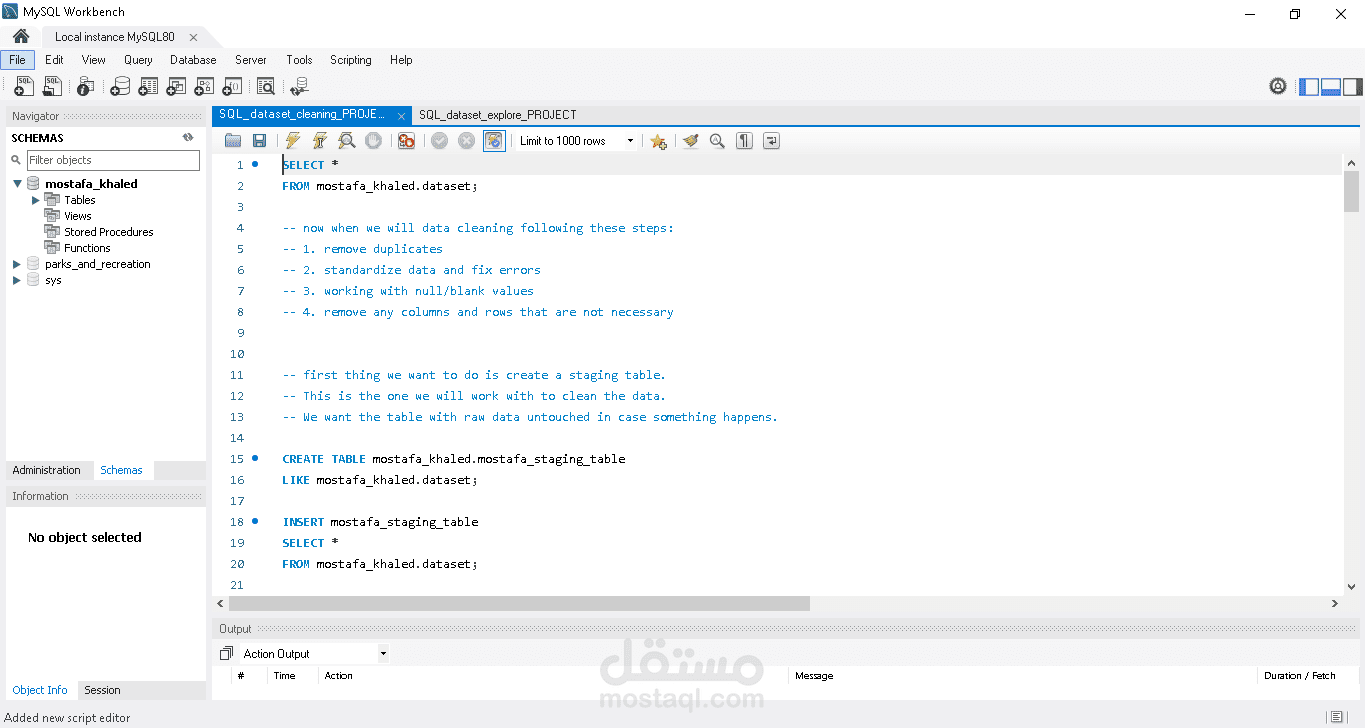Switch to the SQL_dataset_explore_PROJECT tab

coord(497,114)
